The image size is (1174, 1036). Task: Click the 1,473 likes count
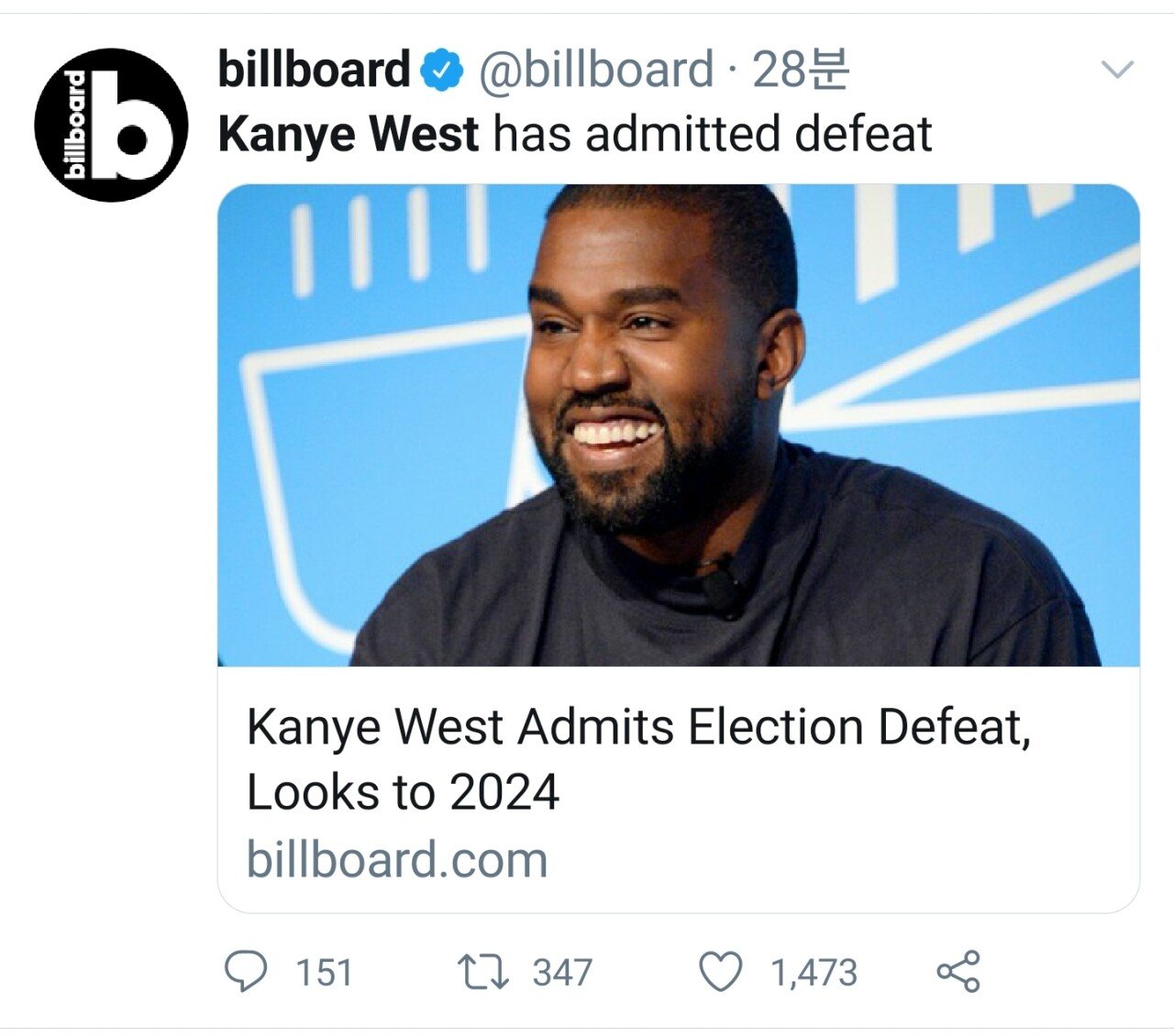(x=814, y=973)
